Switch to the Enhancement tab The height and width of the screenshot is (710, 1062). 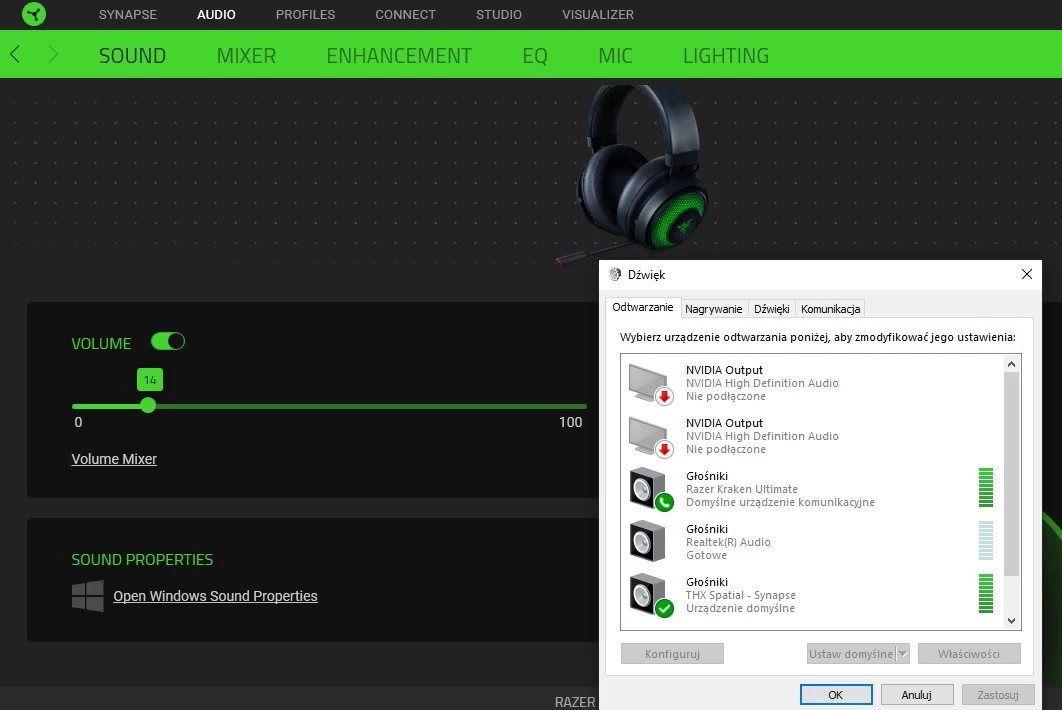tap(399, 56)
